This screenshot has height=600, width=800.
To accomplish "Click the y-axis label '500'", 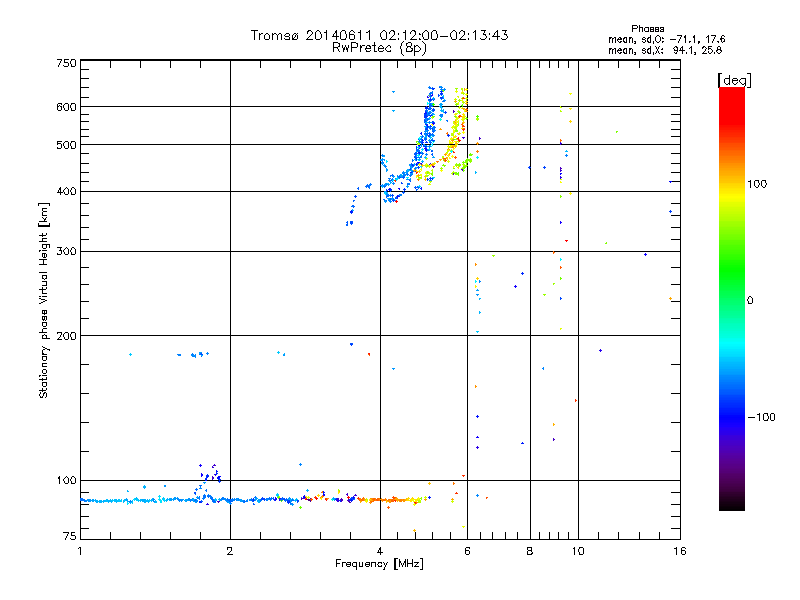I will point(66,145).
